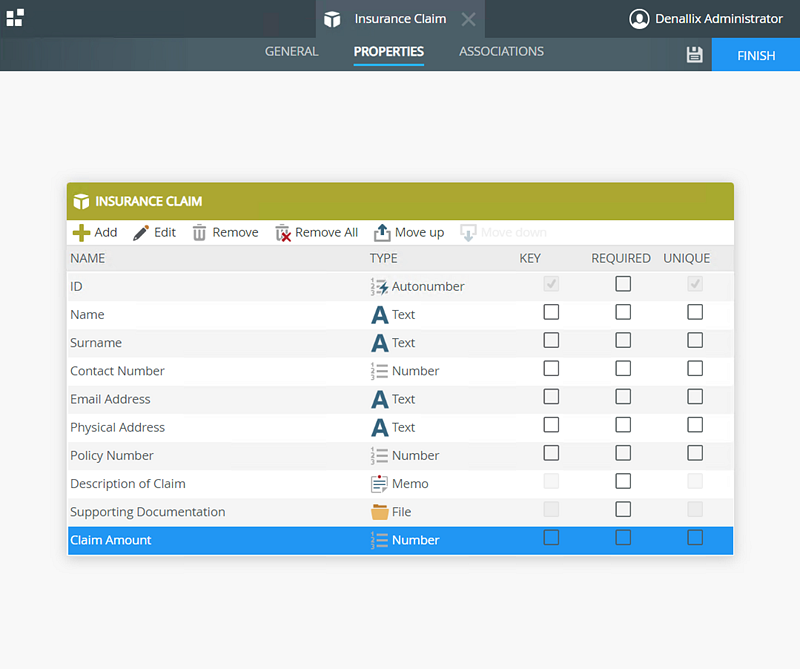Open the Associations tab
The height and width of the screenshot is (669, 800).
pos(501,52)
